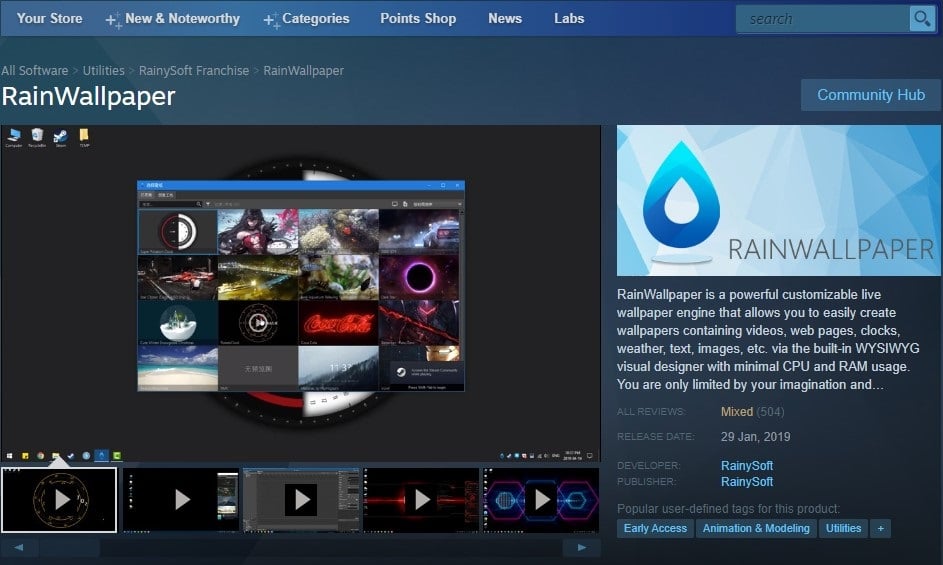This screenshot has width=943, height=565.
Task: Click the RainWallpaper breadcrumb
Action: tap(304, 70)
